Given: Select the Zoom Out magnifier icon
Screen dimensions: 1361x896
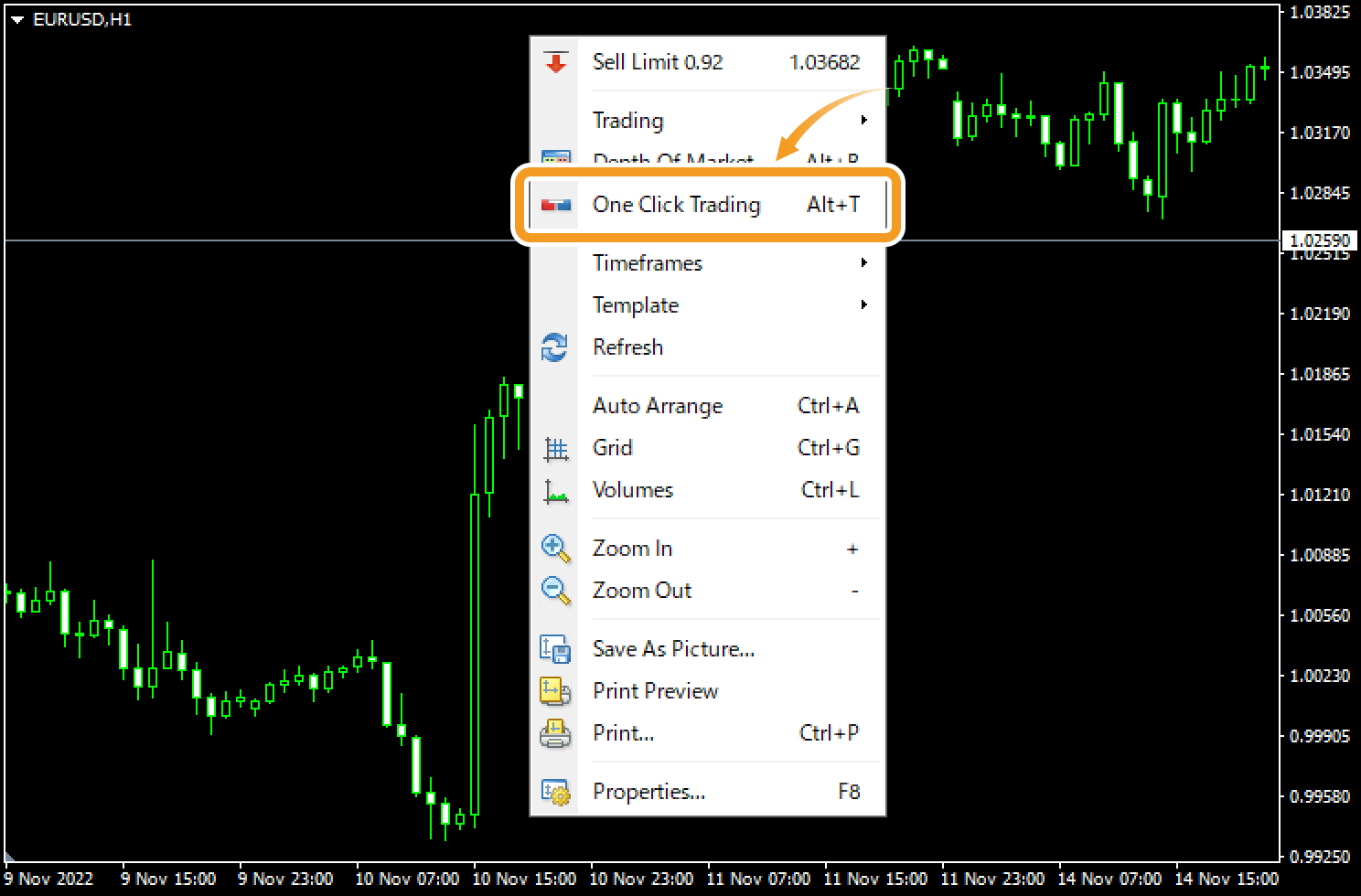Looking at the screenshot, I should pos(556,590).
